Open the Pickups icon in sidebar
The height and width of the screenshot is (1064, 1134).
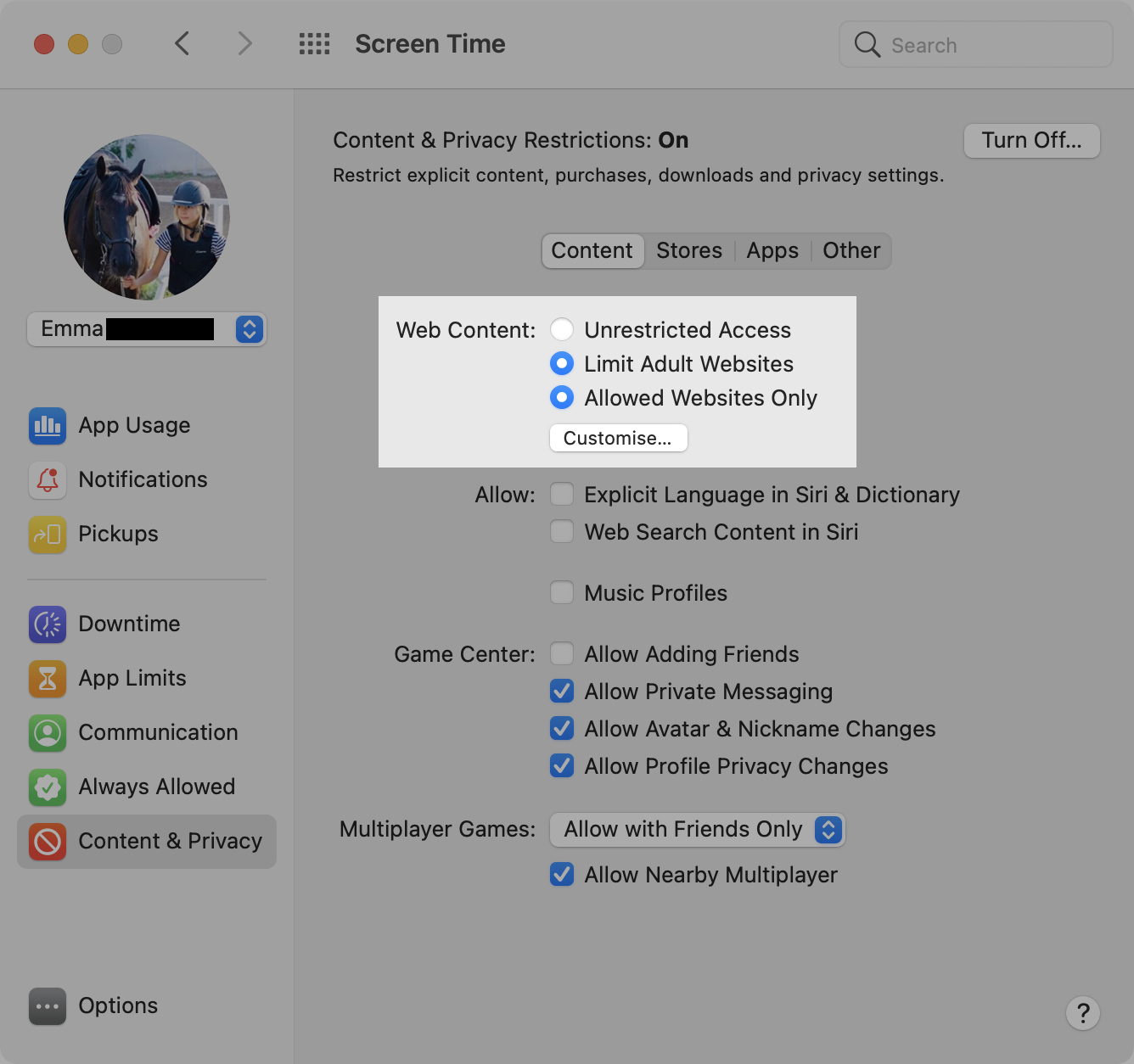click(x=48, y=534)
